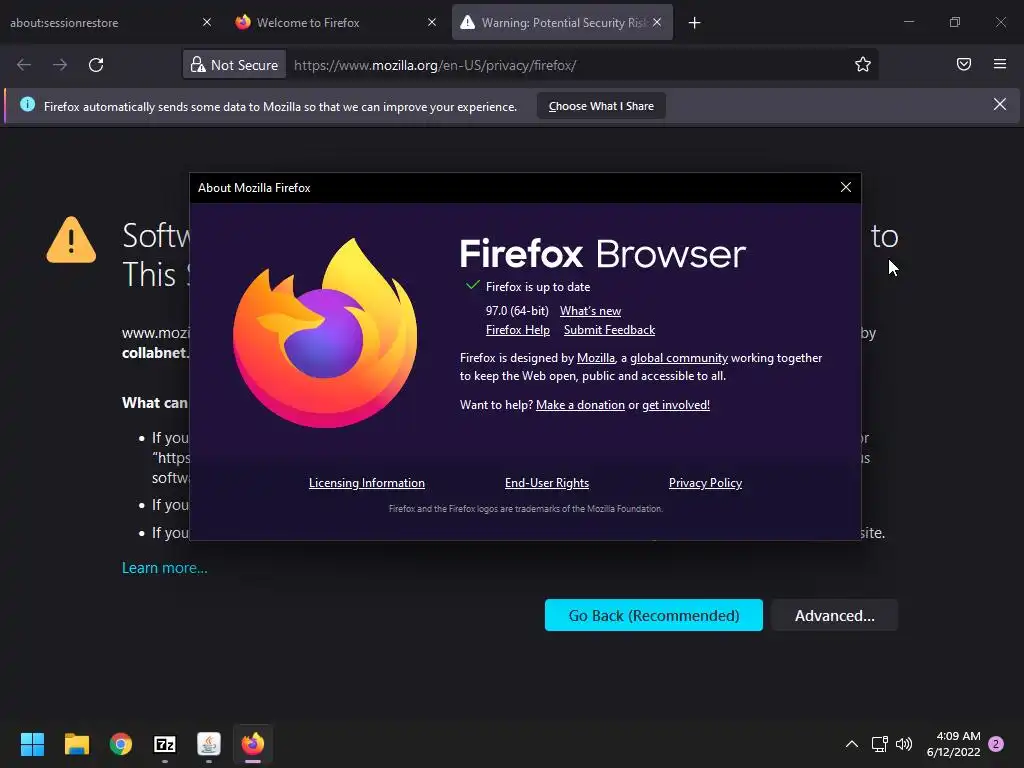The width and height of the screenshot is (1024, 768).
Task: Open the Firefox hamburger menu
Action: (1000, 64)
